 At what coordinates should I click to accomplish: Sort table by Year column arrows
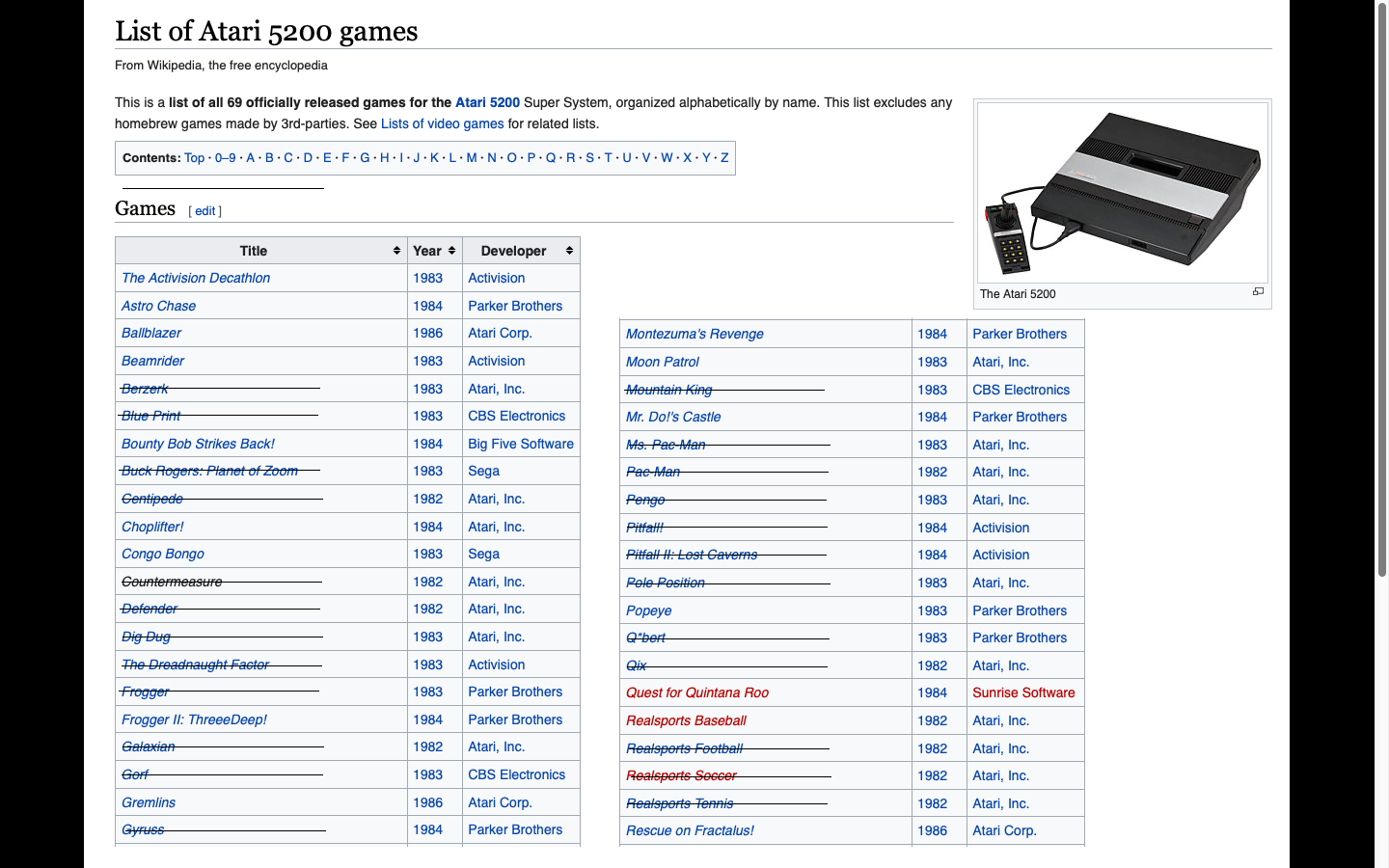451,251
